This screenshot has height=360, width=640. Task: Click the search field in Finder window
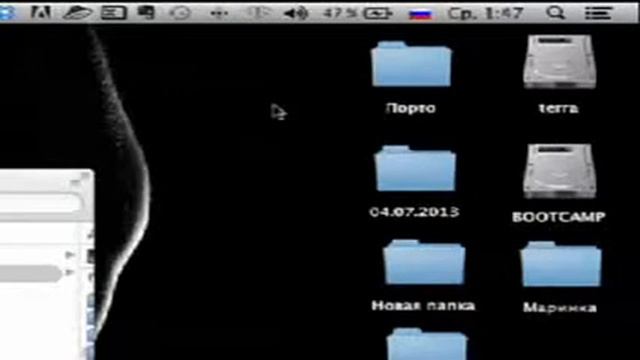point(40,203)
